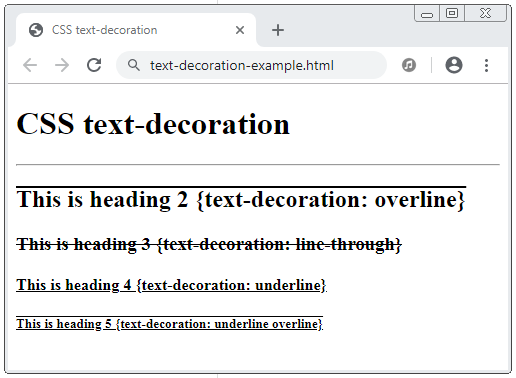Click the globe favicon on the tab

click(36, 30)
